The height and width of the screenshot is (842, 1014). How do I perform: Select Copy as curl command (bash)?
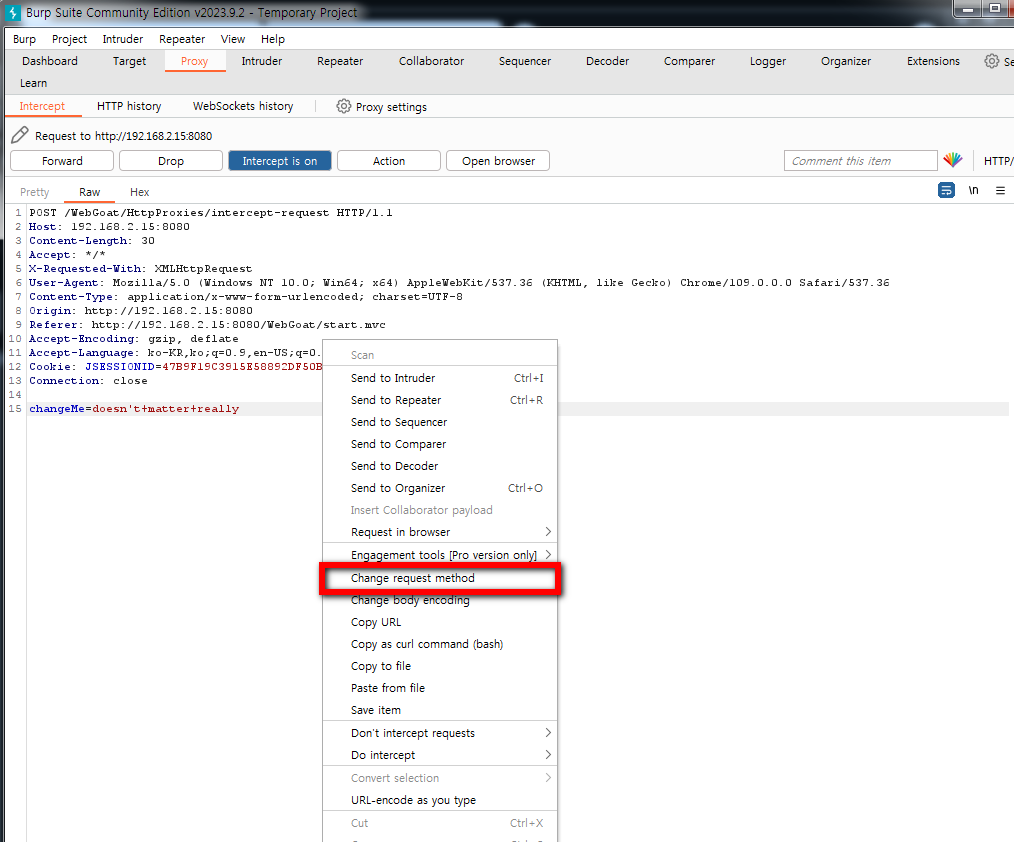(440, 644)
